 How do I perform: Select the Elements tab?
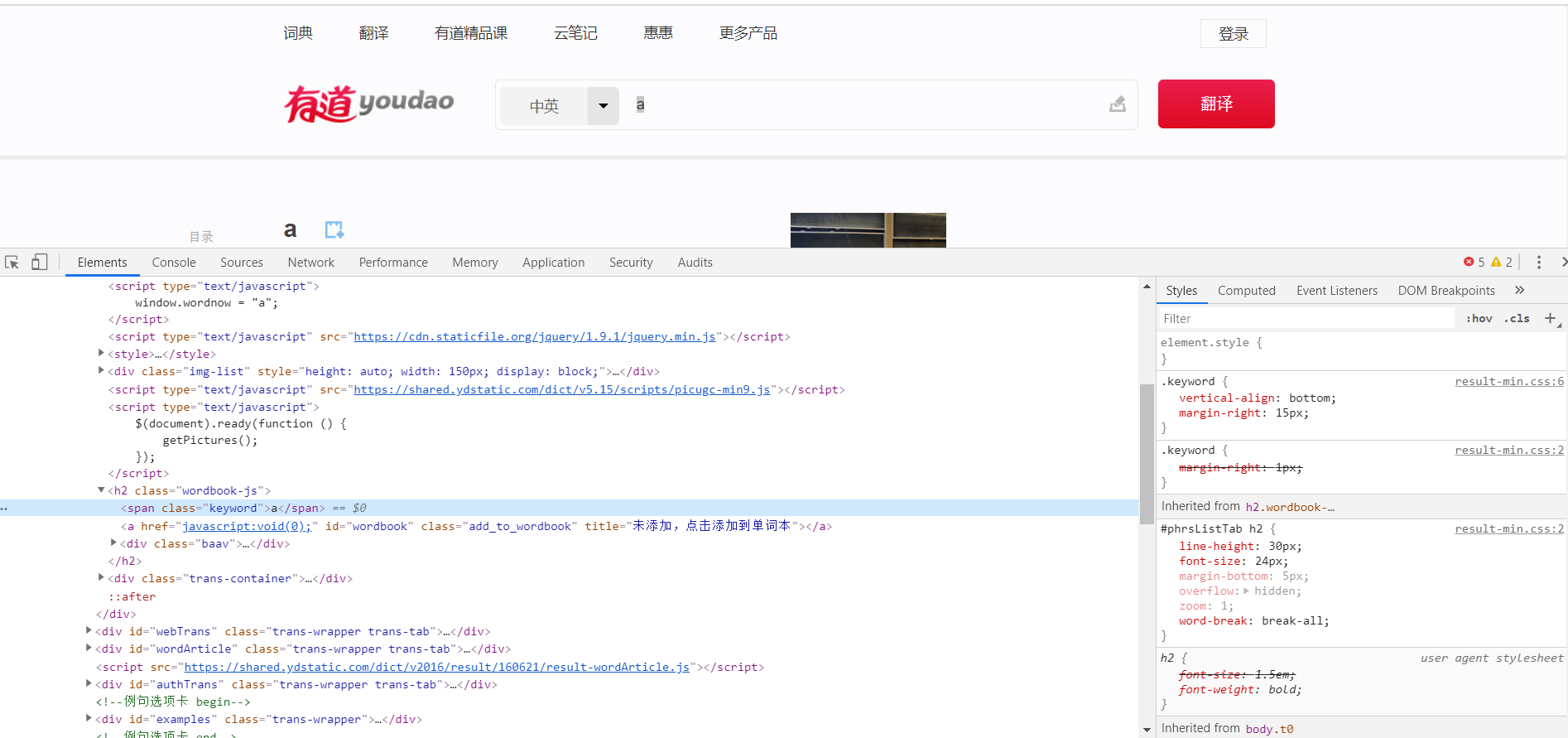pyautogui.click(x=103, y=263)
